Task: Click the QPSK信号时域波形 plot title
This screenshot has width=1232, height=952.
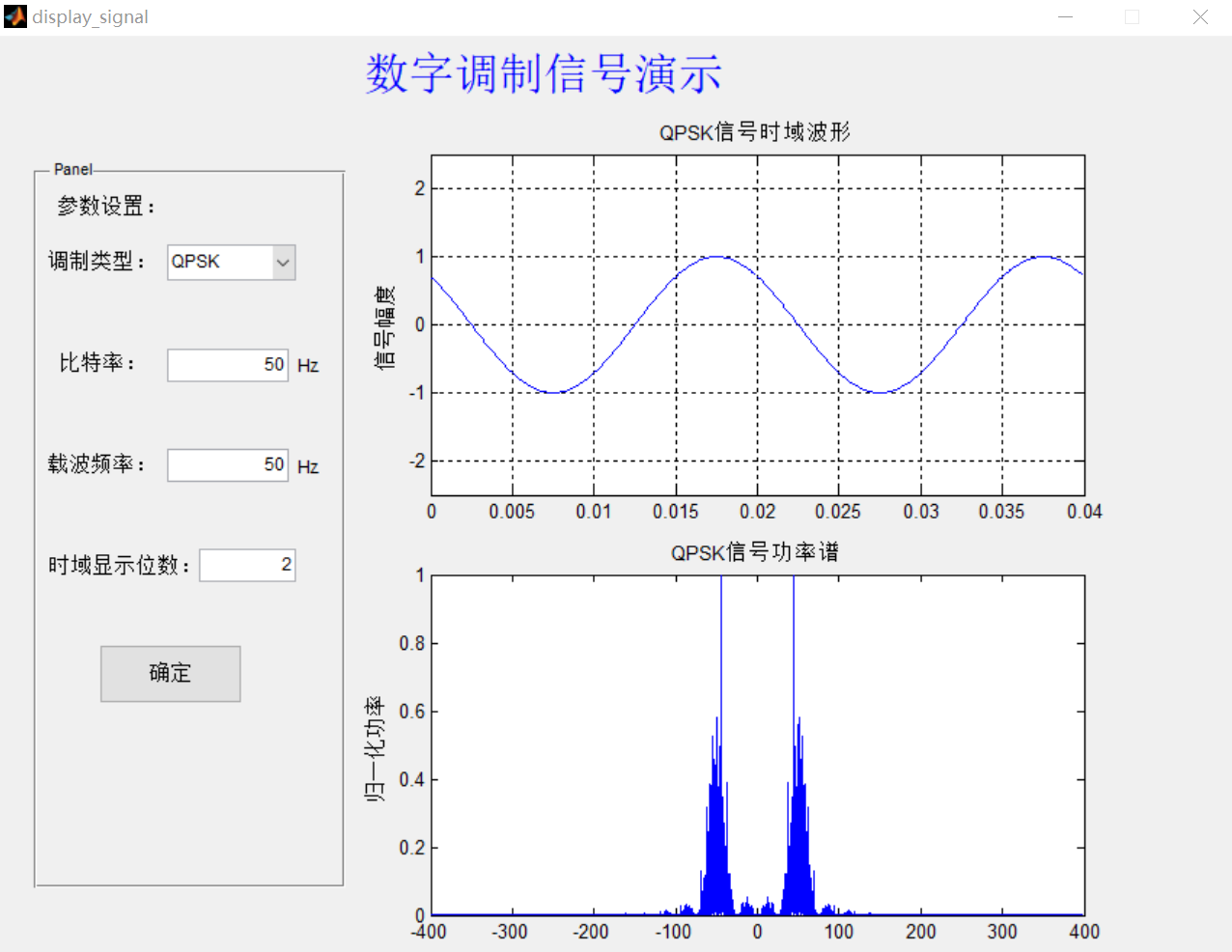Action: coord(755,132)
